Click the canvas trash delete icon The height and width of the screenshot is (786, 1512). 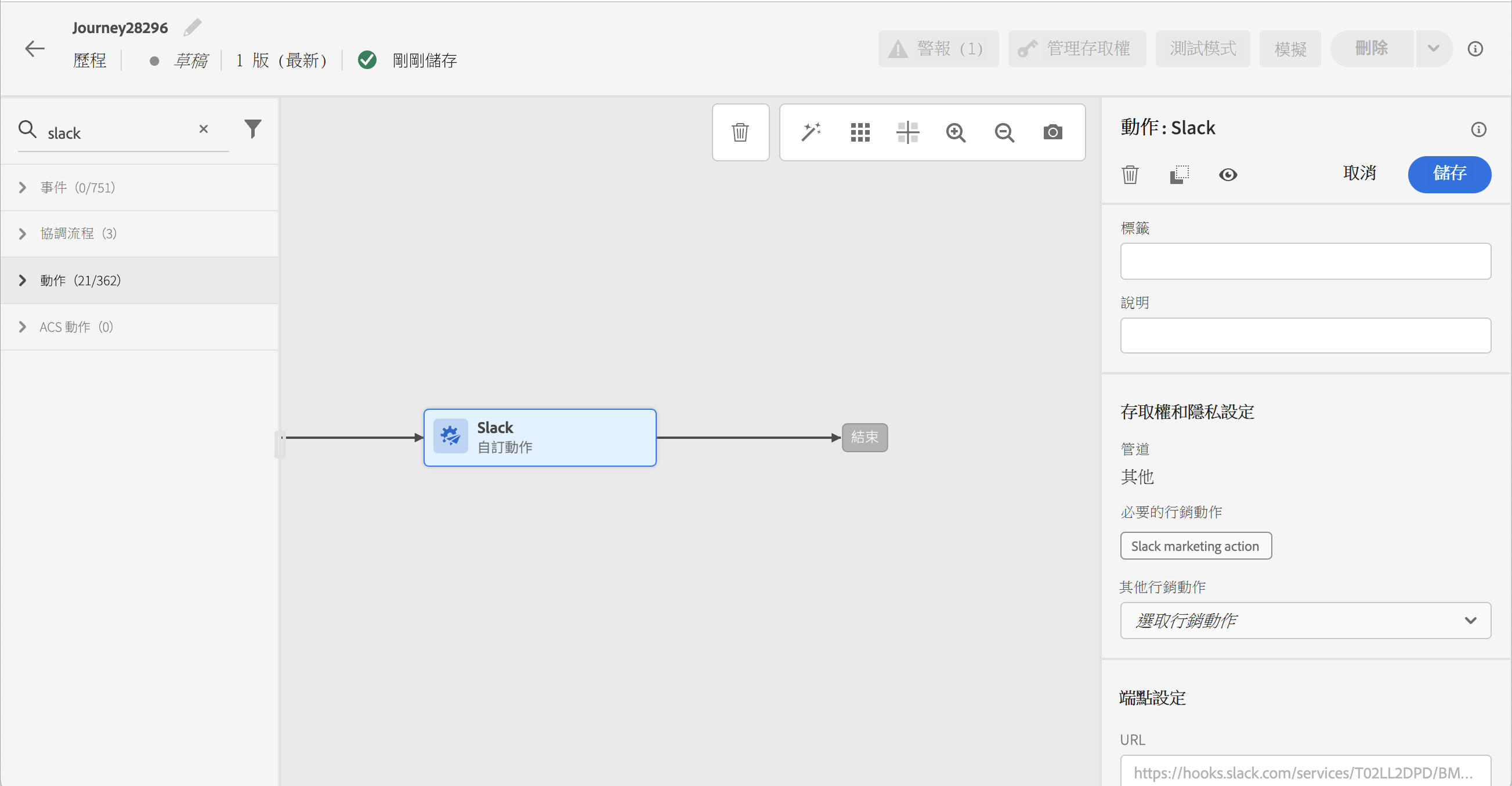(740, 132)
